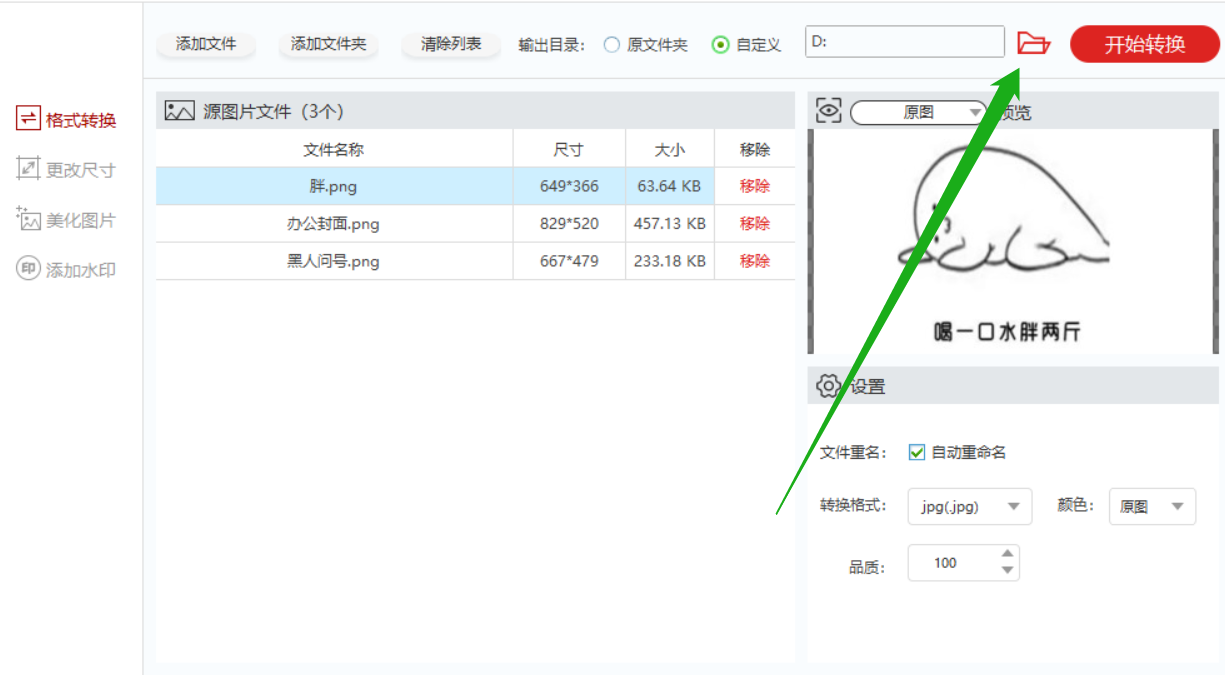Decrease quality with the down stepper arrow
This screenshot has width=1225, height=675.
tap(1007, 571)
